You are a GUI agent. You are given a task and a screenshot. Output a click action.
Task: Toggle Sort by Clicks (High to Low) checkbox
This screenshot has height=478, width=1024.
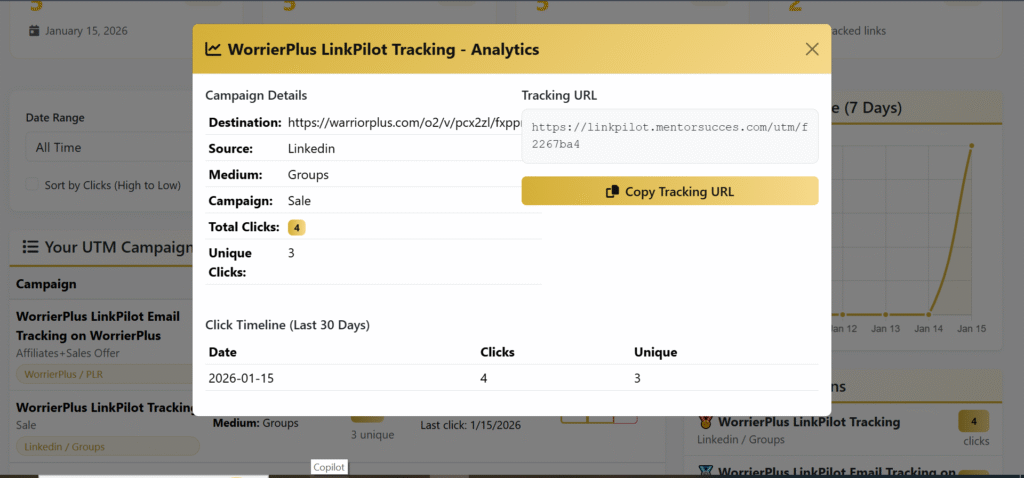coord(34,185)
